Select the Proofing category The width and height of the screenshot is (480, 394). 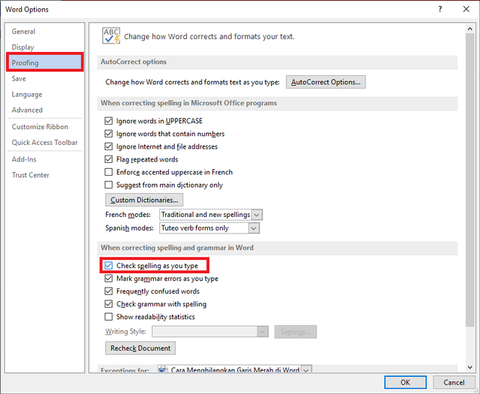pyautogui.click(x=44, y=62)
